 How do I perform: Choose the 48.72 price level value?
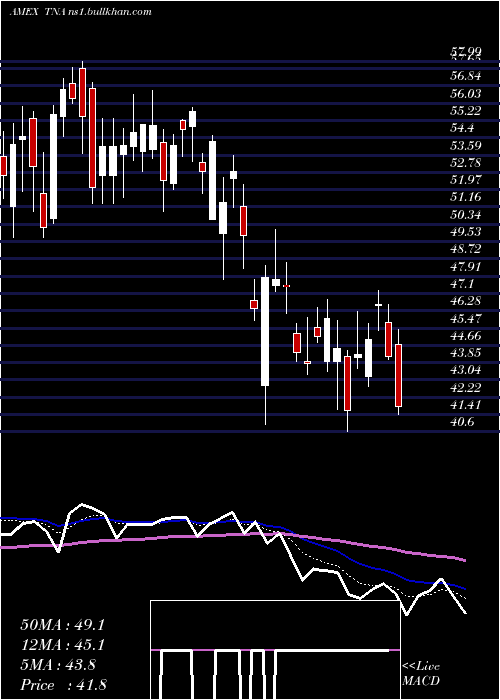pyautogui.click(x=466, y=249)
